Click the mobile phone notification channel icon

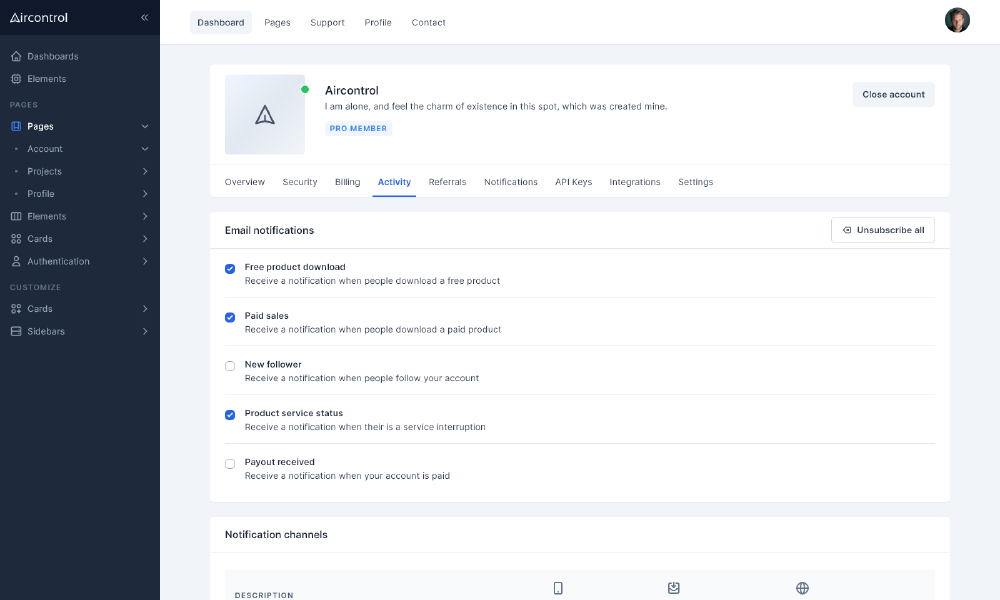tap(558, 588)
